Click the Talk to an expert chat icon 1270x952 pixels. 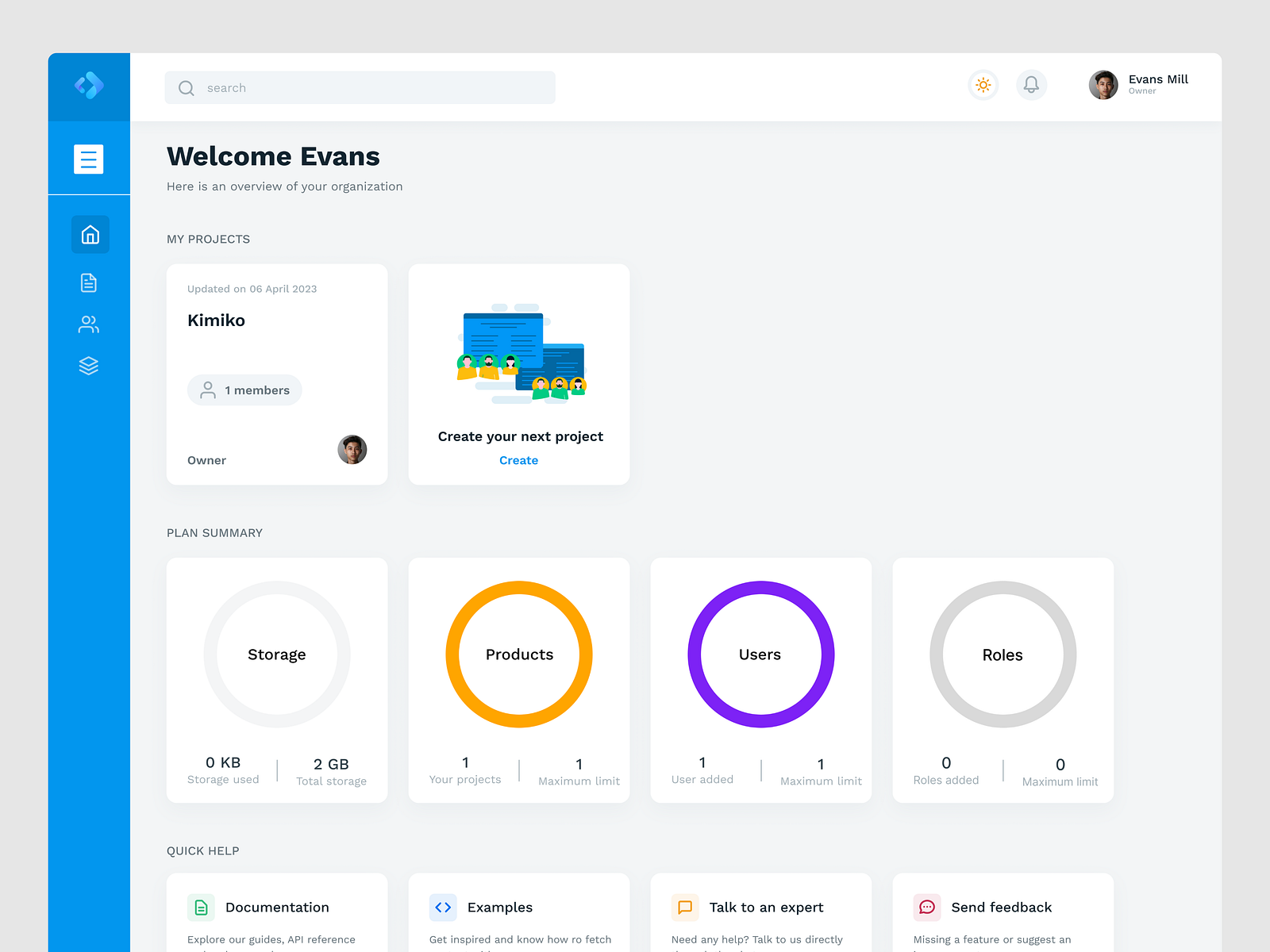[685, 907]
